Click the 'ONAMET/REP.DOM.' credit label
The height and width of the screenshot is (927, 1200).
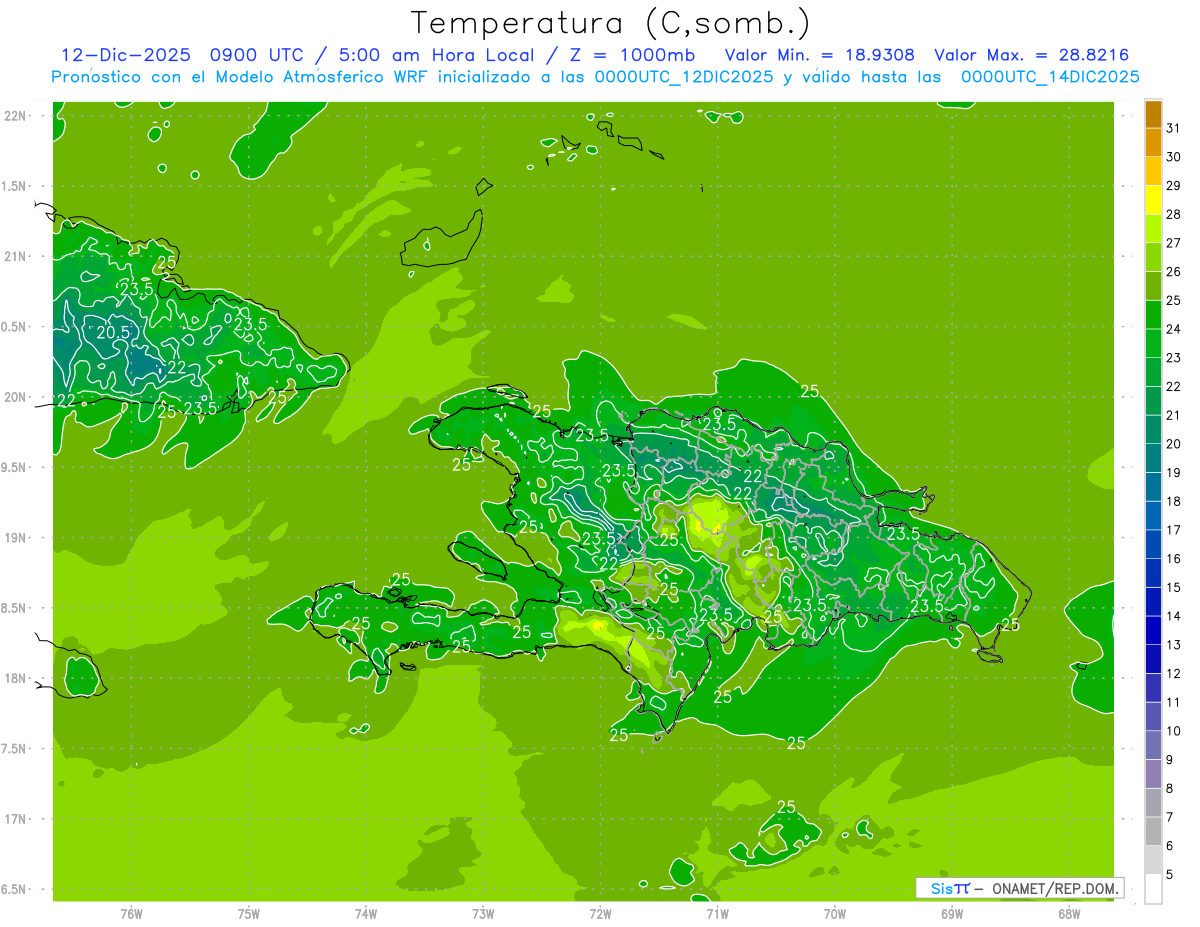(x=1054, y=888)
